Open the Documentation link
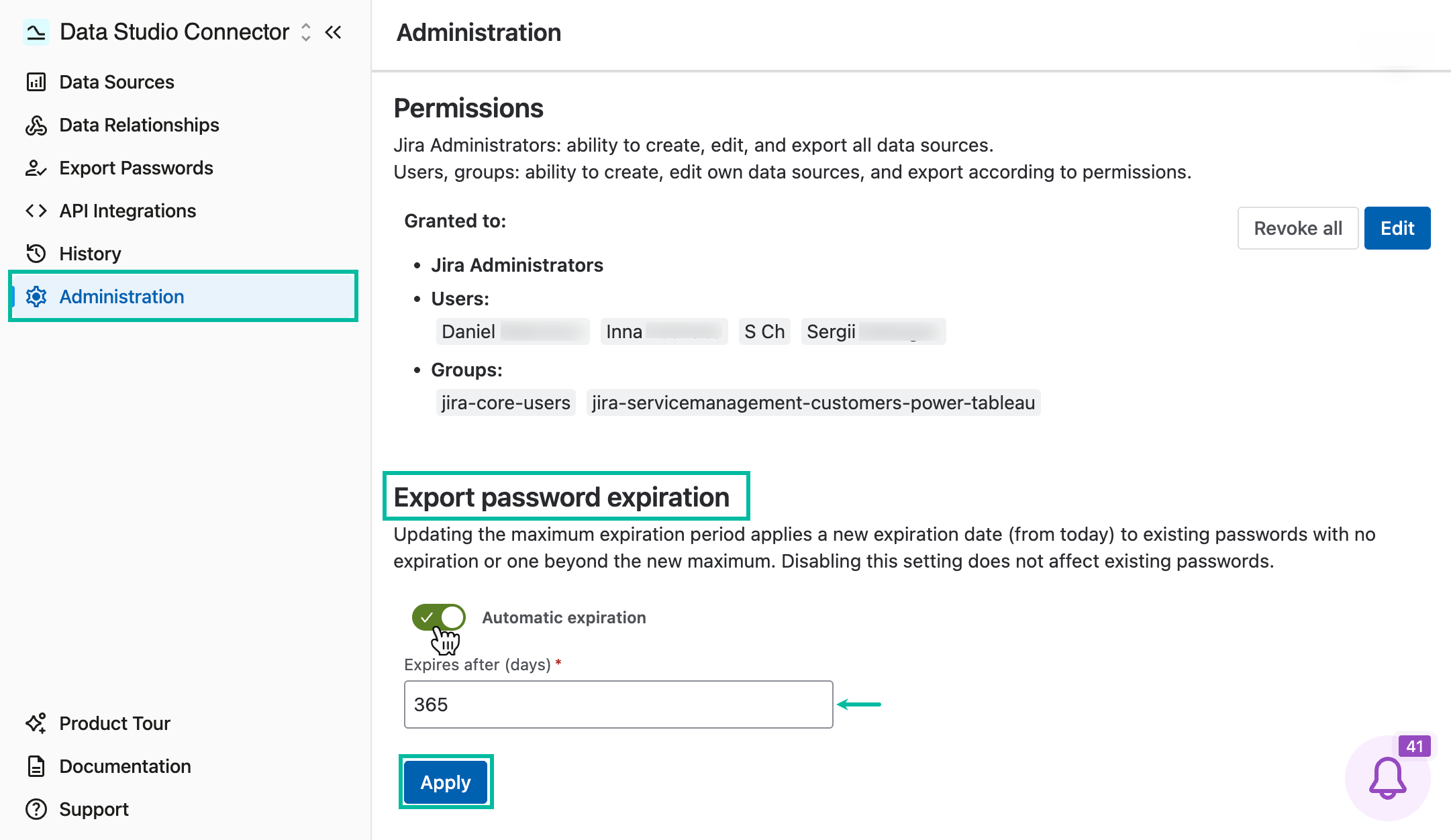Viewport: 1451px width, 840px height. click(x=125, y=766)
